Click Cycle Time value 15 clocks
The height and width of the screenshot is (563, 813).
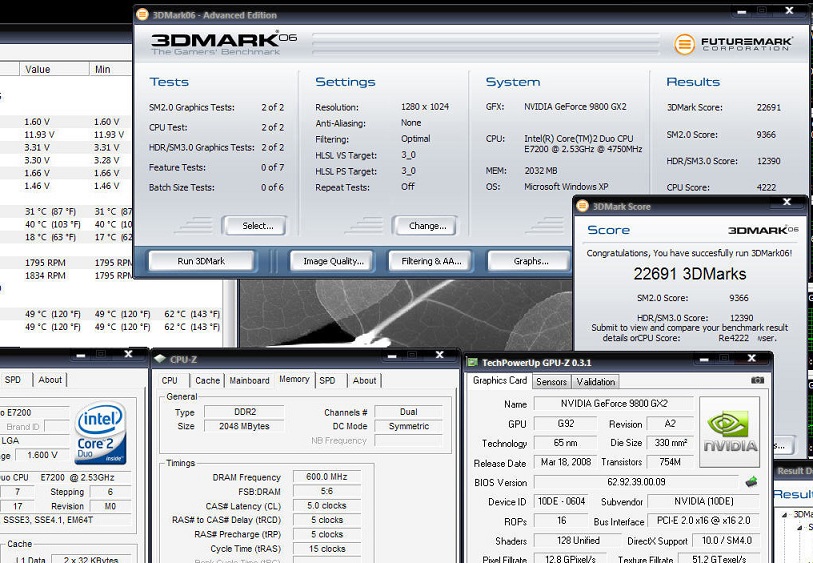pos(327,548)
